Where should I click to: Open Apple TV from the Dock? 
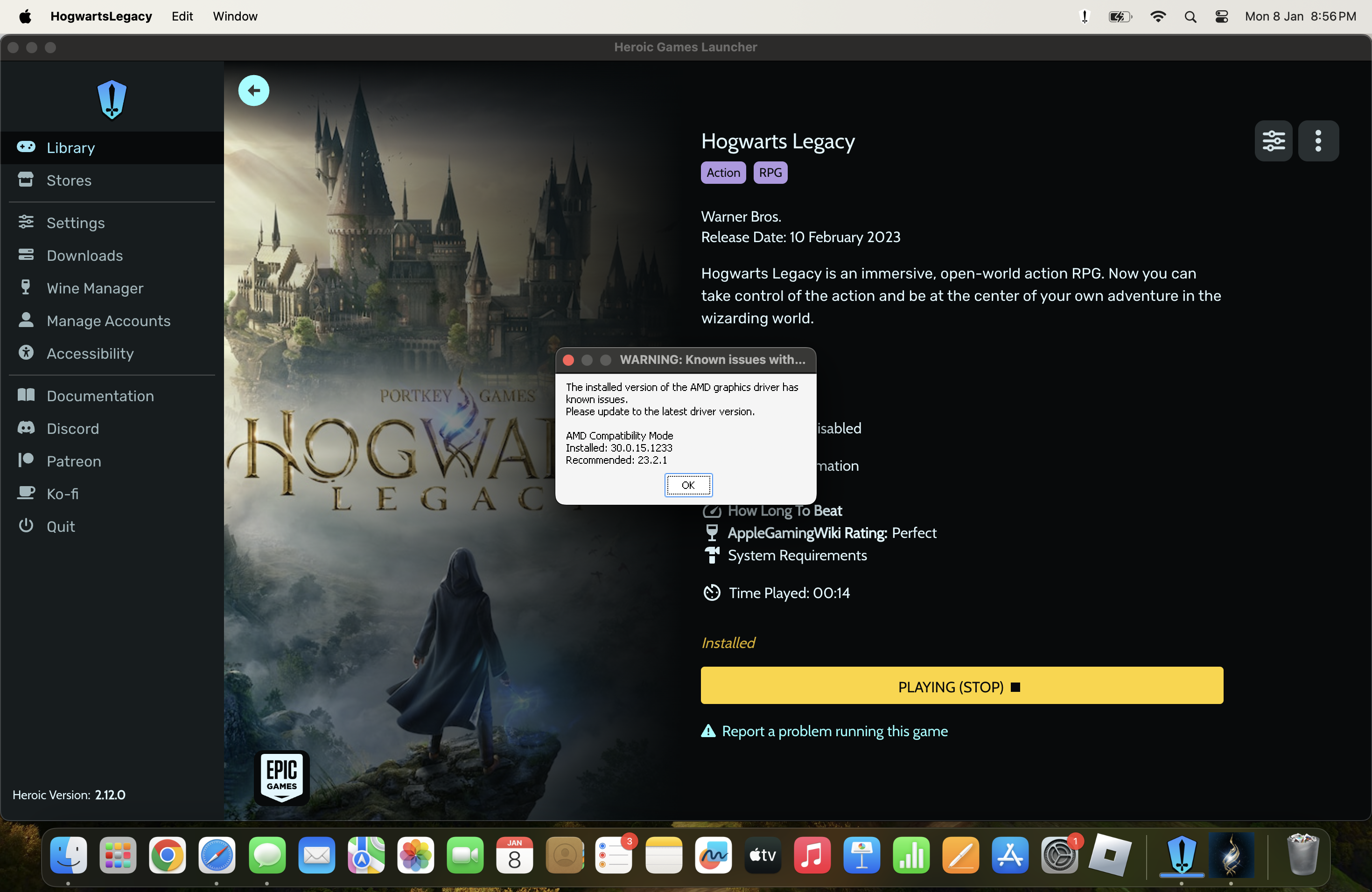763,855
